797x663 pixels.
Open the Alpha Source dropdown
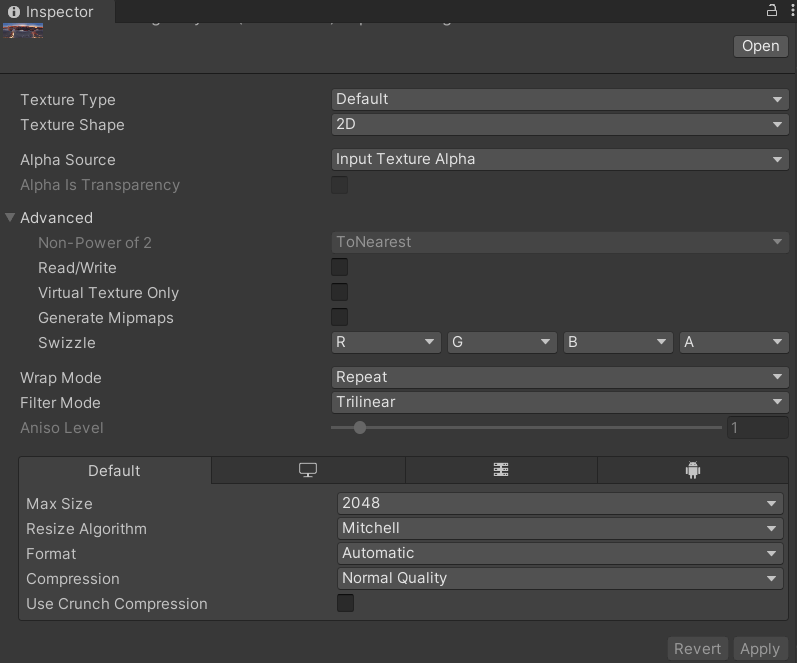(x=560, y=159)
